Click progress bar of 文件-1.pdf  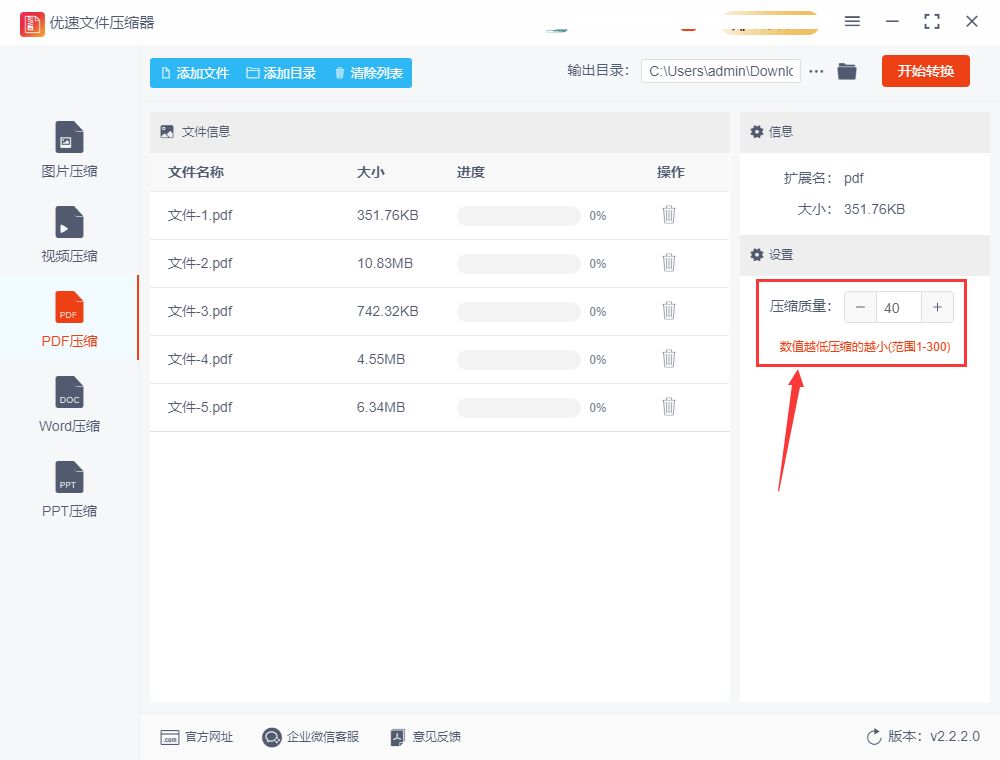pos(518,216)
